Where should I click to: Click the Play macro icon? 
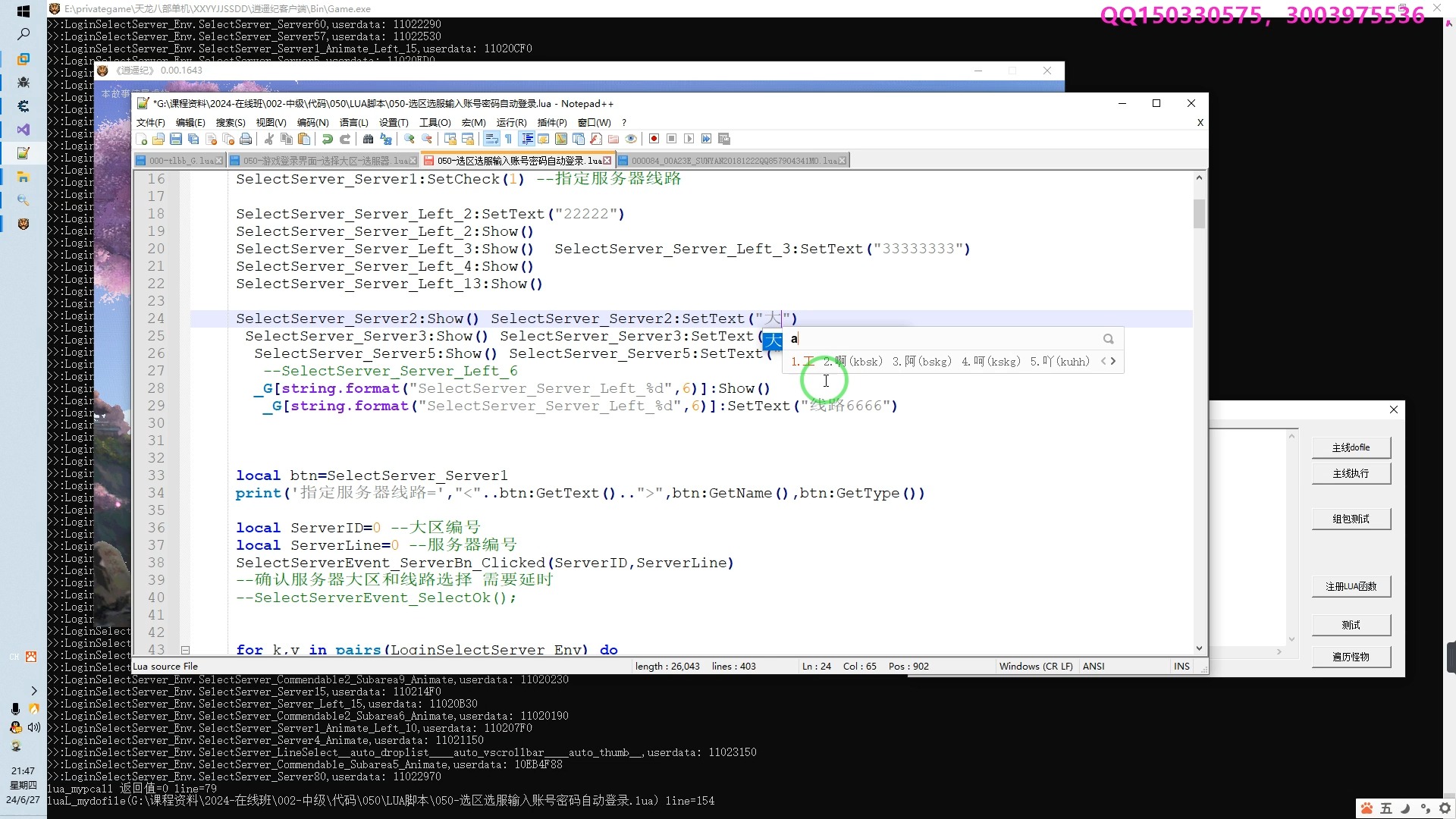[x=689, y=139]
